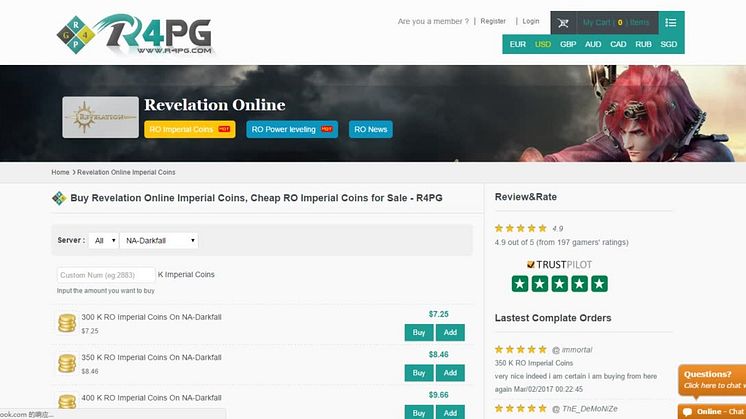The image size is (746, 419).
Task: Click reviewer name immortal
Action: (x=577, y=350)
